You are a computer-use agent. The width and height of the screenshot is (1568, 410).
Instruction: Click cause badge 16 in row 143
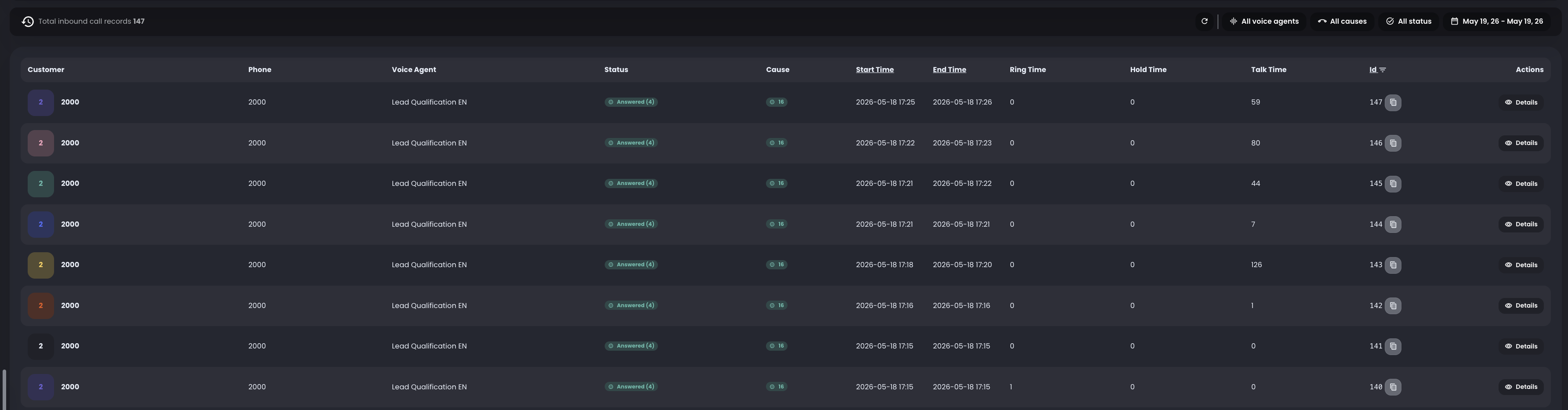point(777,265)
